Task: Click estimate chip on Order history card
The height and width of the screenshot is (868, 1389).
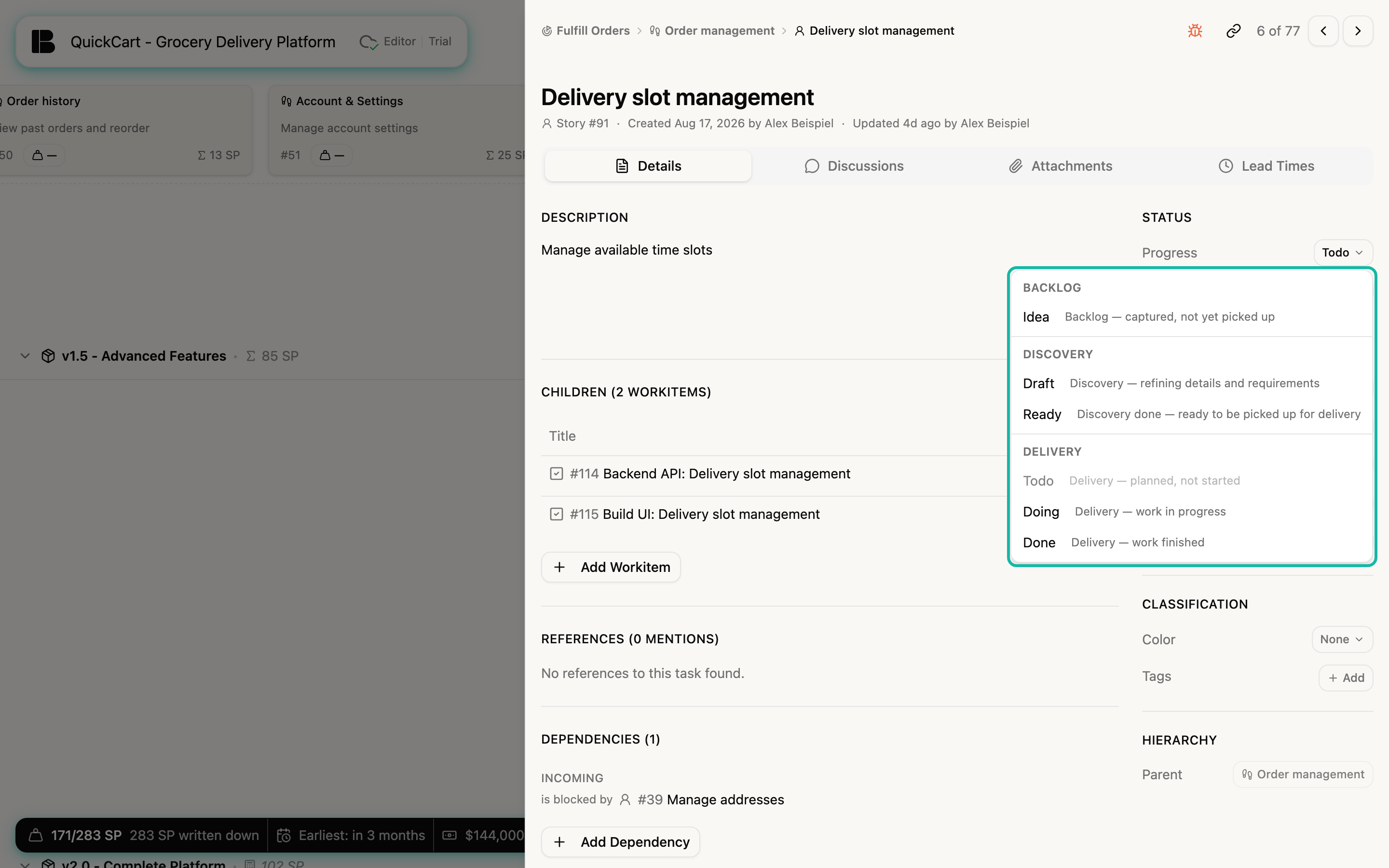Action: click(44, 156)
